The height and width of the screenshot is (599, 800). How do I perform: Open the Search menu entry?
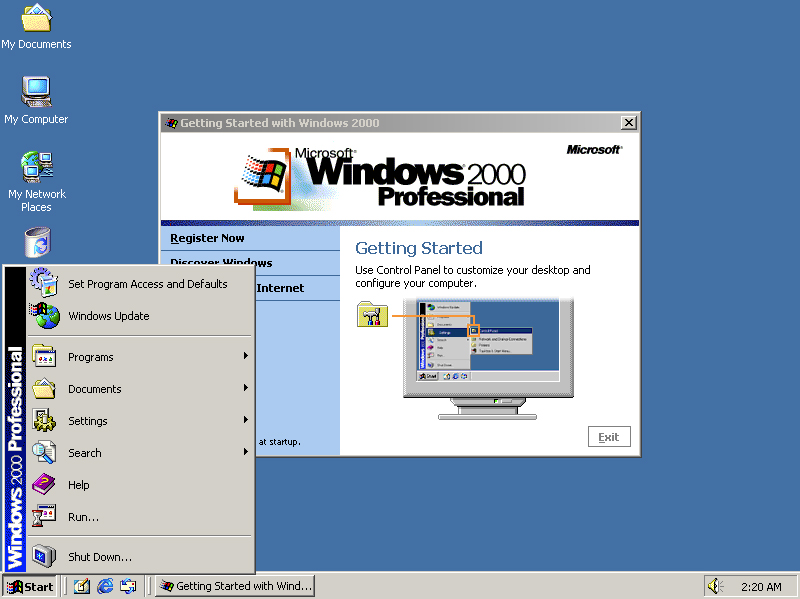click(x=140, y=453)
